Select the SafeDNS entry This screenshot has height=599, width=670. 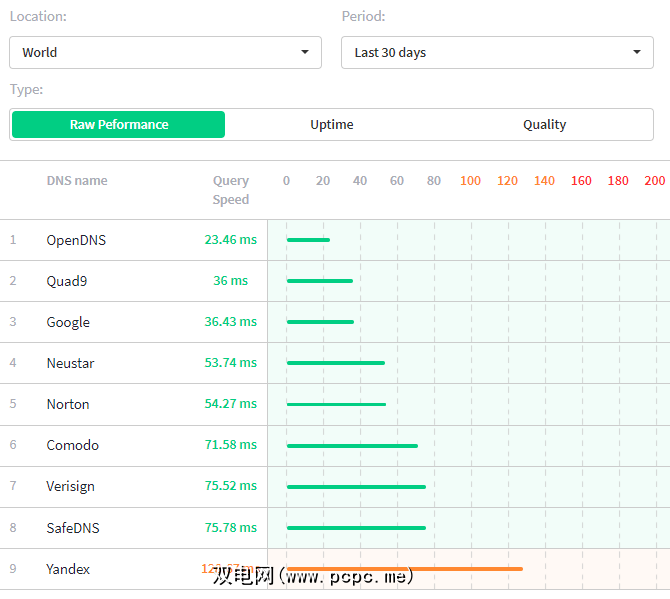coord(73,527)
